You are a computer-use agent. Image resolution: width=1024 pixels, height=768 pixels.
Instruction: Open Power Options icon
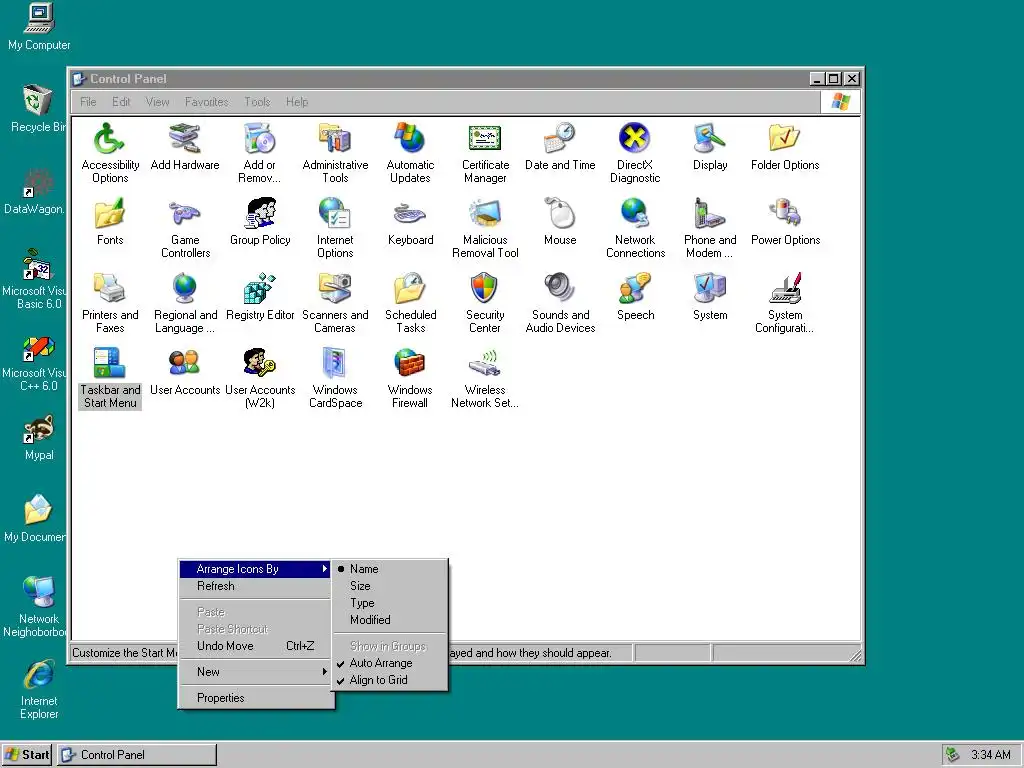[x=785, y=214]
